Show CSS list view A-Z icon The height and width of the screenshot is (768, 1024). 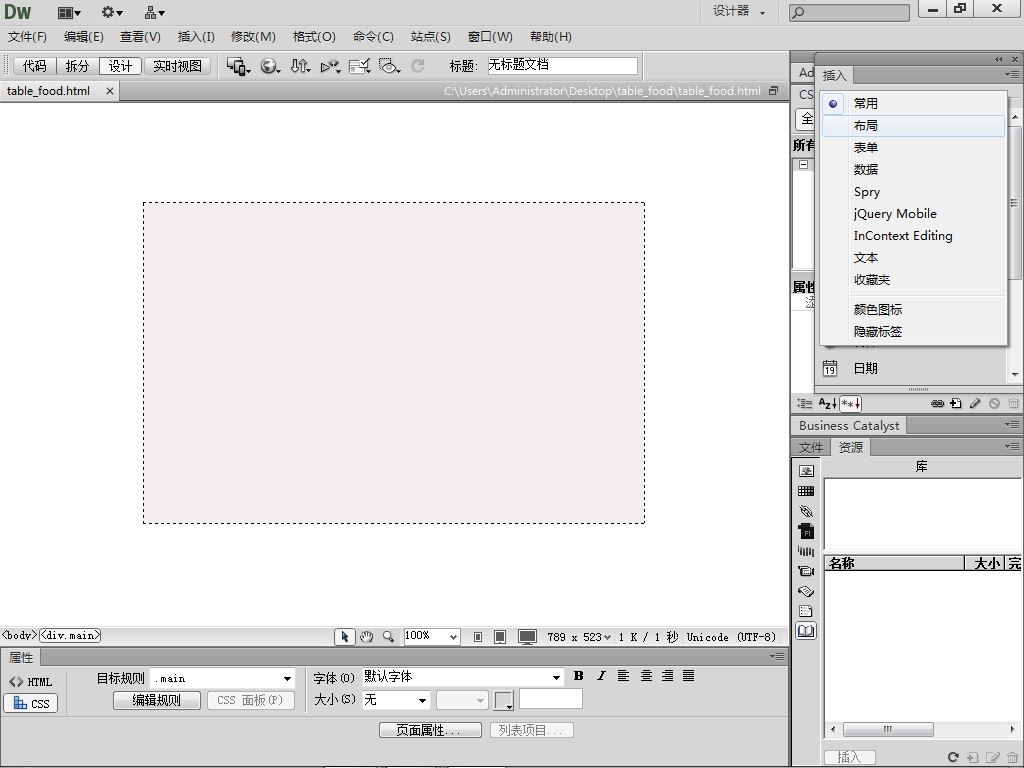click(827, 404)
